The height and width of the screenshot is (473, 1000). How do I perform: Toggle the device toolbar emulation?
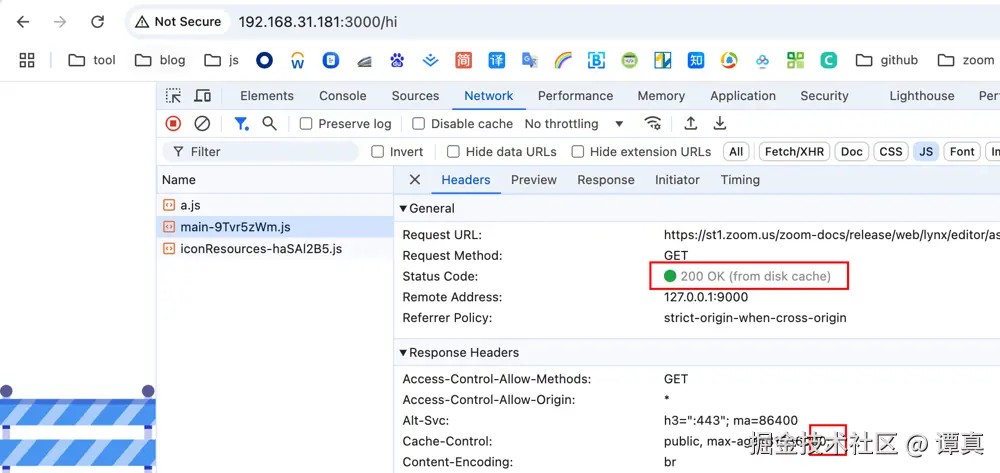pyautogui.click(x=203, y=96)
